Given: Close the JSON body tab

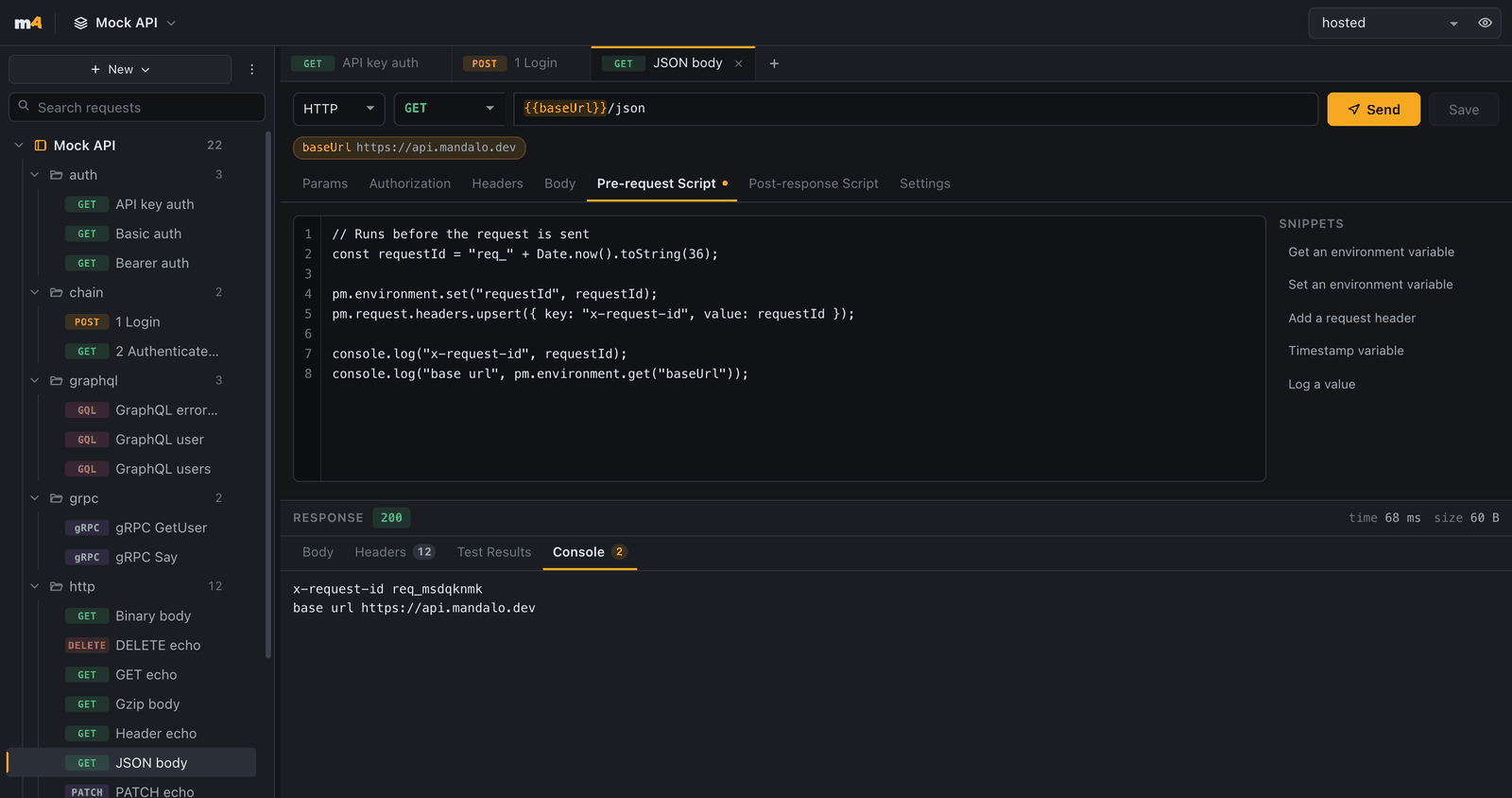Looking at the screenshot, I should tap(739, 63).
